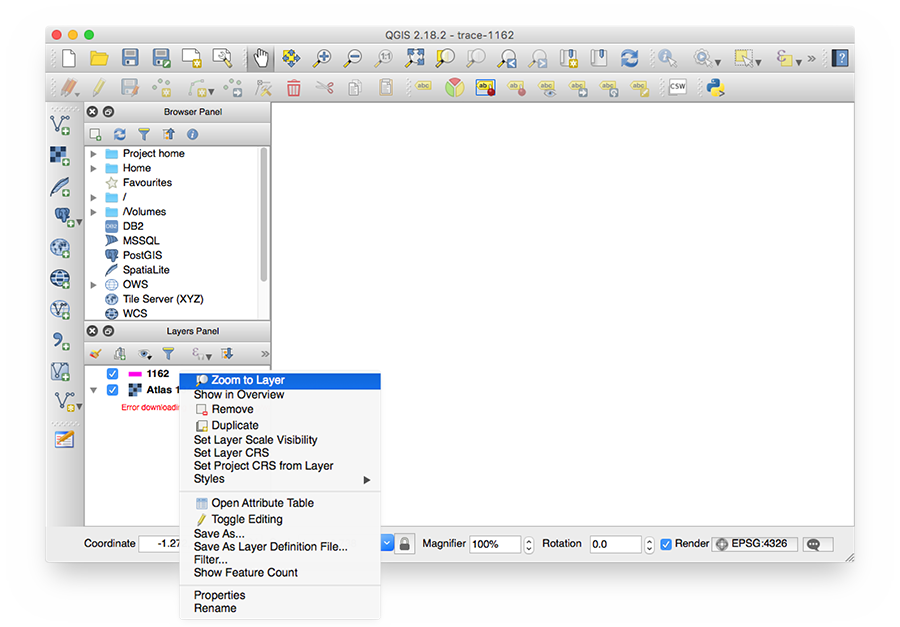Select the Zoom In magnifier tool
900x627 pixels.
point(323,58)
